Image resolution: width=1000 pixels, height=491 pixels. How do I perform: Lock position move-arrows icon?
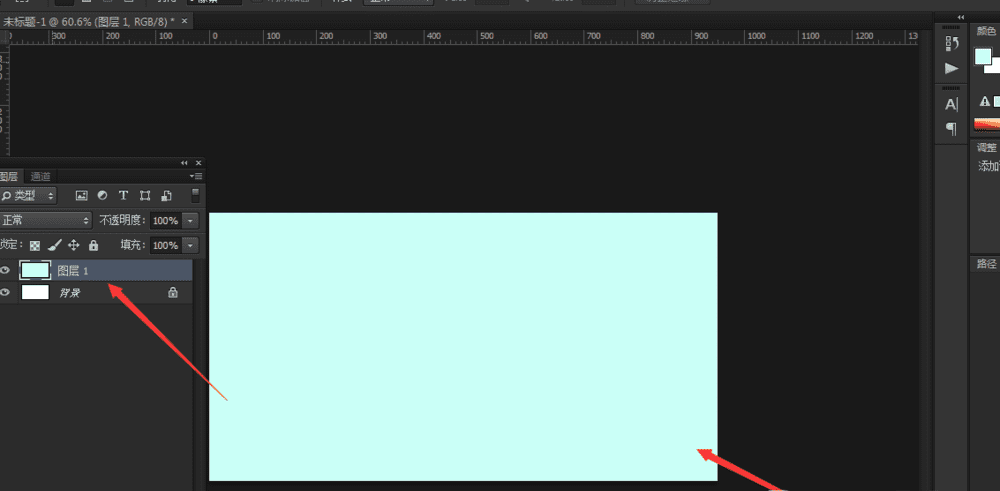pyautogui.click(x=74, y=245)
